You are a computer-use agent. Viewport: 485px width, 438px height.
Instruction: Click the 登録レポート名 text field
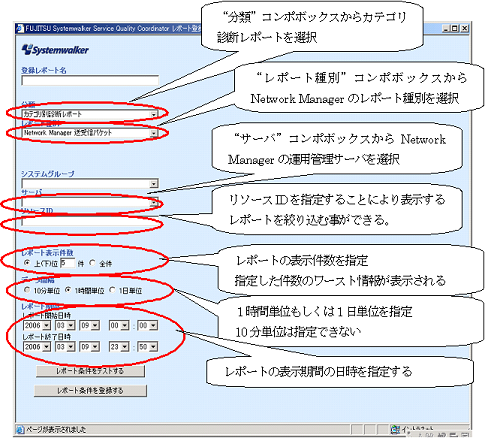click(x=90, y=81)
